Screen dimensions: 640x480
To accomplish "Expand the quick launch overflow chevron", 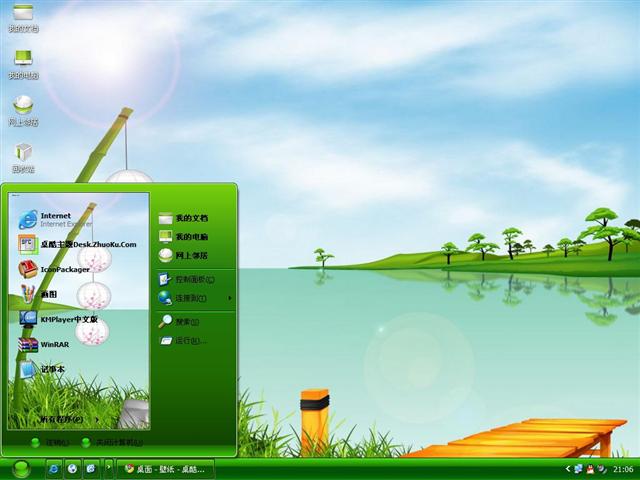I will click(109, 467).
